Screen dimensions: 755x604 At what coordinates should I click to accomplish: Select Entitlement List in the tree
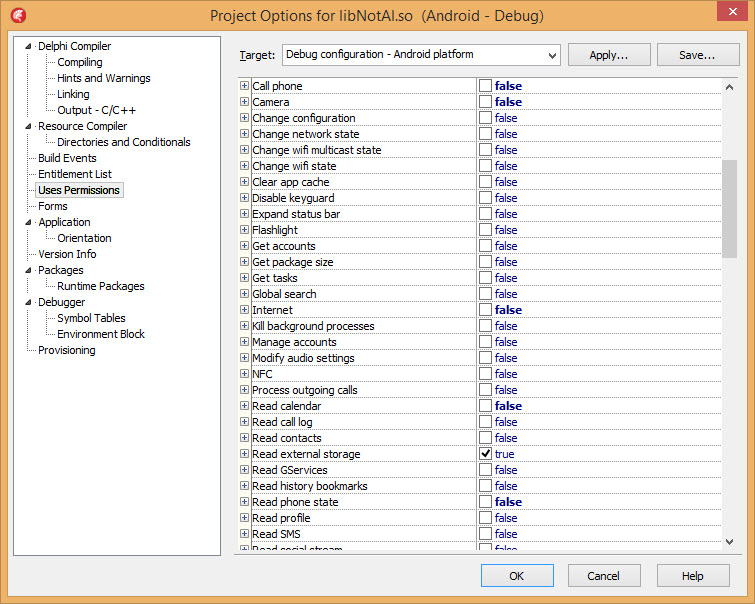(x=75, y=174)
